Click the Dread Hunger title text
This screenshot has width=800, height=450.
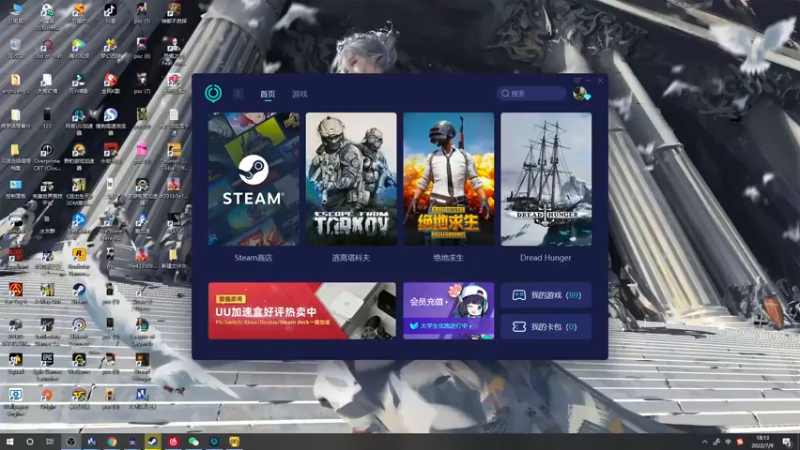[545, 258]
